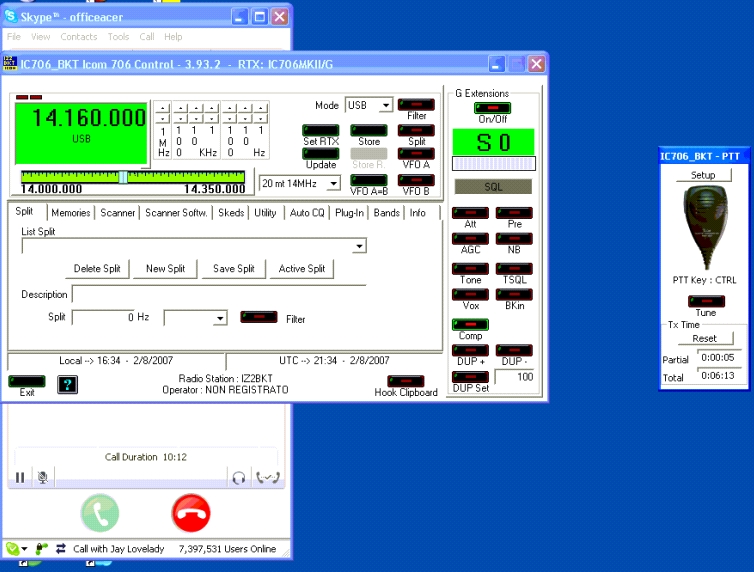Image resolution: width=754 pixels, height=572 pixels.
Task: Click the red hang up call button in Skype
Action: click(191, 513)
